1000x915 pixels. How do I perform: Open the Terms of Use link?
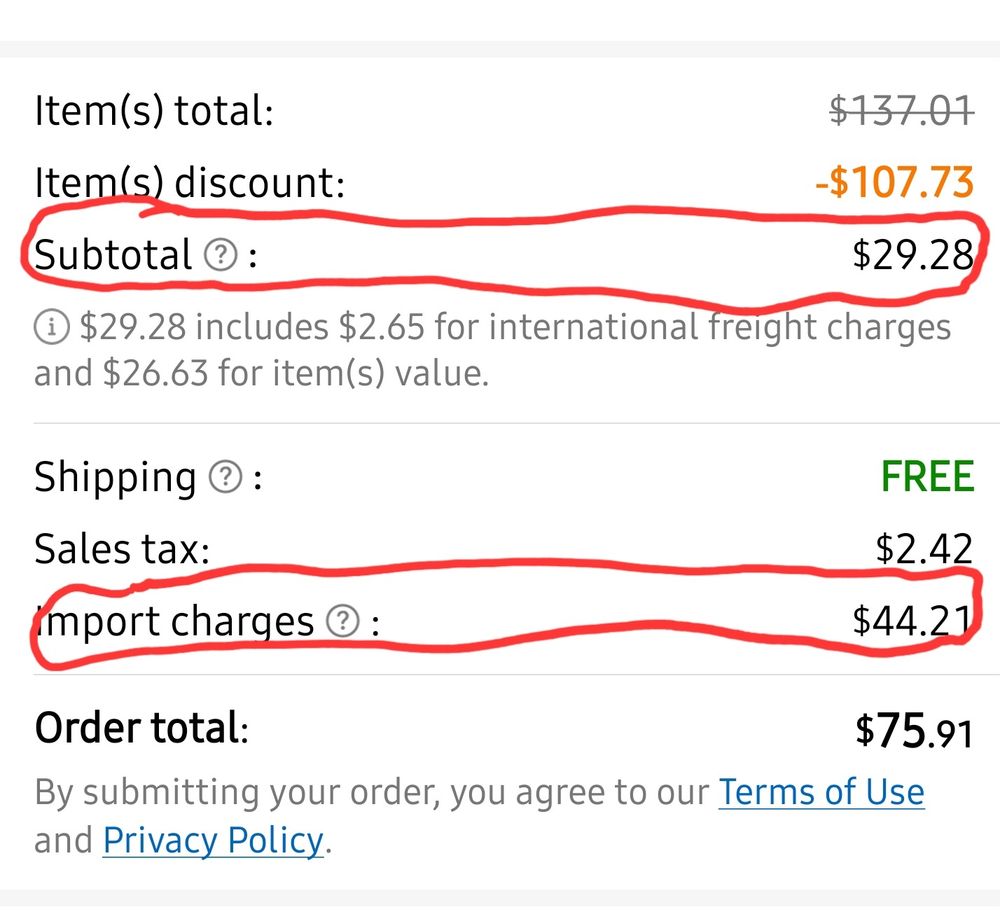[821, 792]
